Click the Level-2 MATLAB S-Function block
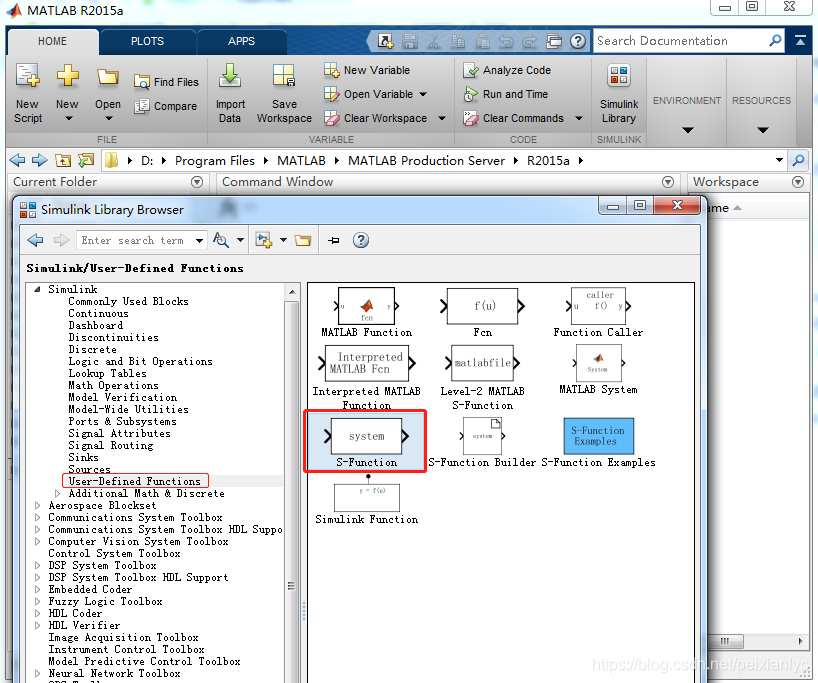818x683 pixels. 481,362
